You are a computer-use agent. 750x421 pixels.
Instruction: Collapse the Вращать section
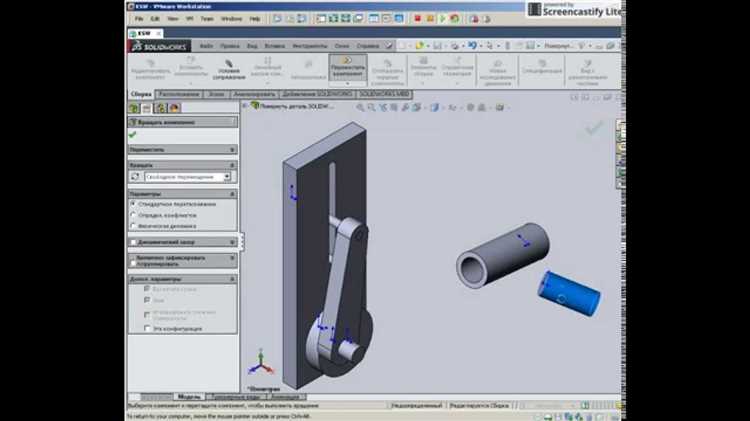(x=232, y=165)
